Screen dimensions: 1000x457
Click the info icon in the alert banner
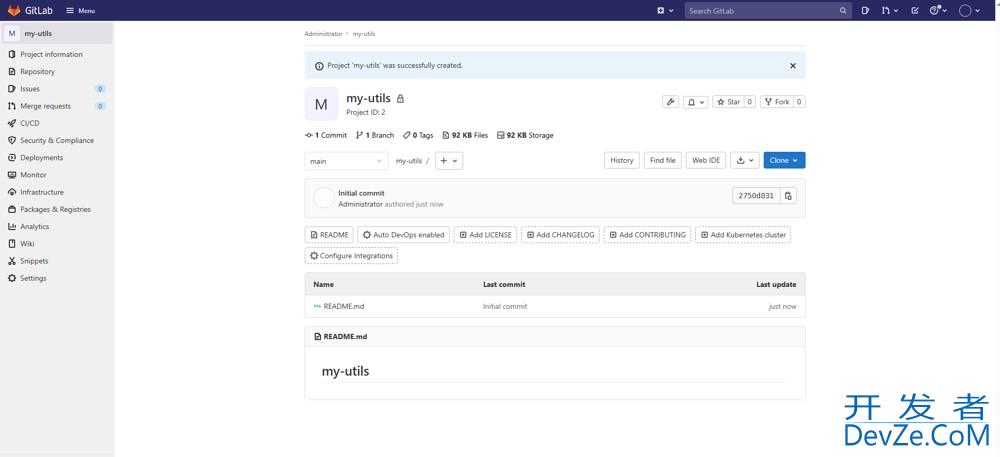tap(319, 66)
